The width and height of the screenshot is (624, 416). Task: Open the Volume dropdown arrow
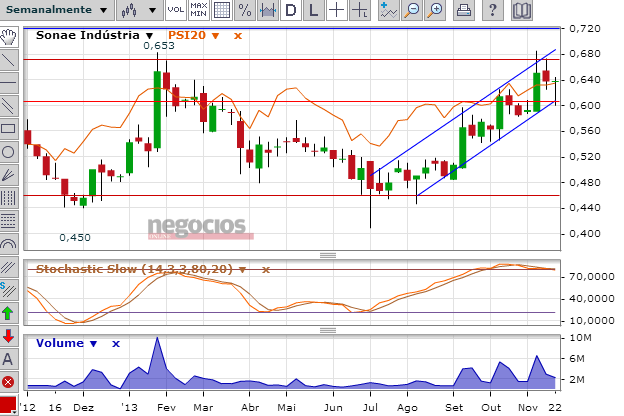tap(94, 344)
